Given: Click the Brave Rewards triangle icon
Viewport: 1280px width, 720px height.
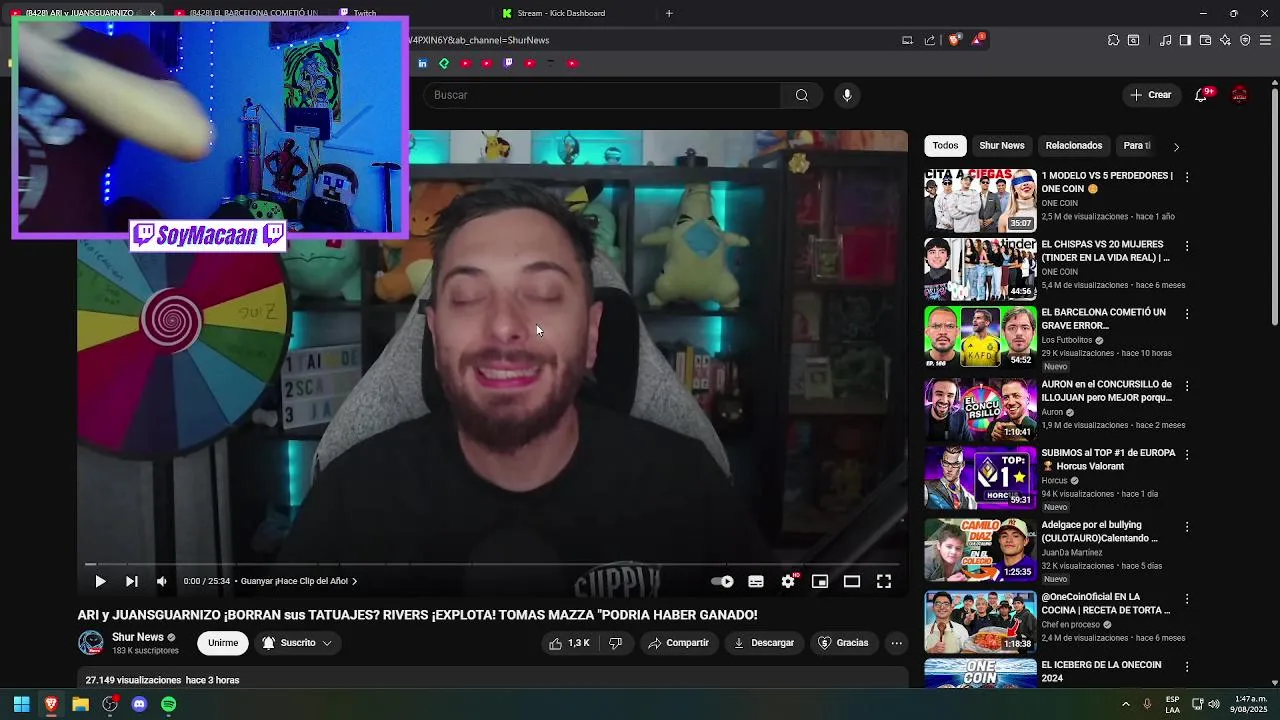Looking at the screenshot, I should pyautogui.click(x=977, y=40).
